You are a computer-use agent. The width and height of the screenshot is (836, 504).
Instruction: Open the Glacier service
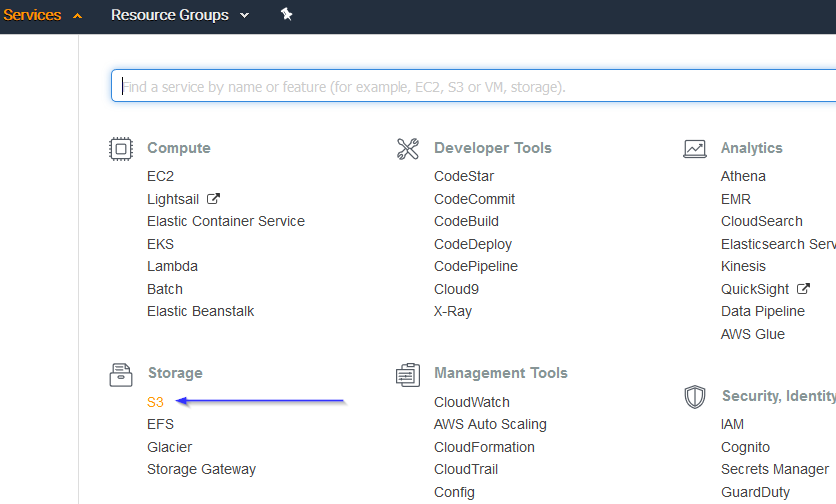coord(170,447)
